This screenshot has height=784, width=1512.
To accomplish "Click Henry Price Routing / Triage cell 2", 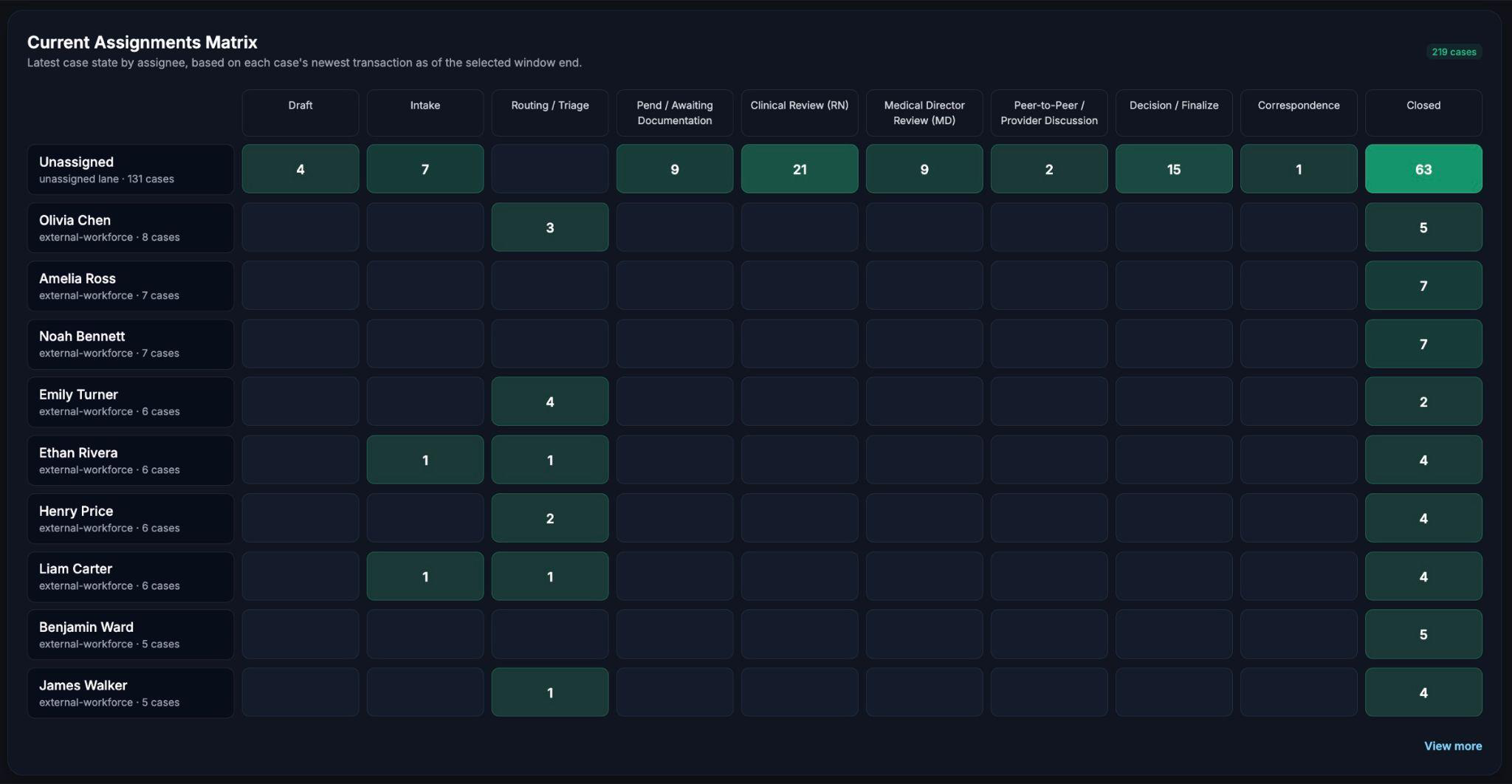I will coord(550,518).
